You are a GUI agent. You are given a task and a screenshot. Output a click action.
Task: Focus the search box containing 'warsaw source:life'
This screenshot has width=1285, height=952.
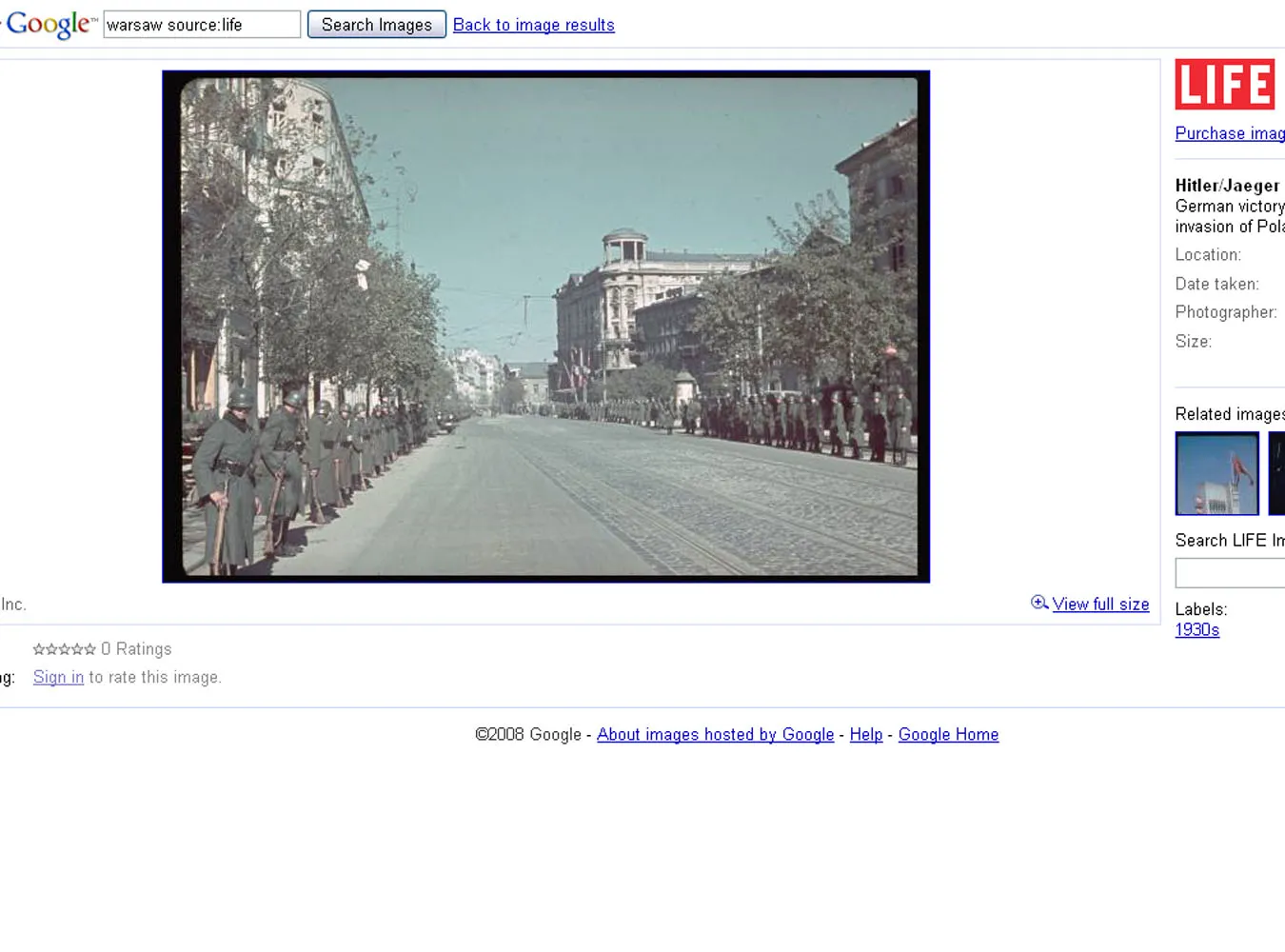[202, 25]
